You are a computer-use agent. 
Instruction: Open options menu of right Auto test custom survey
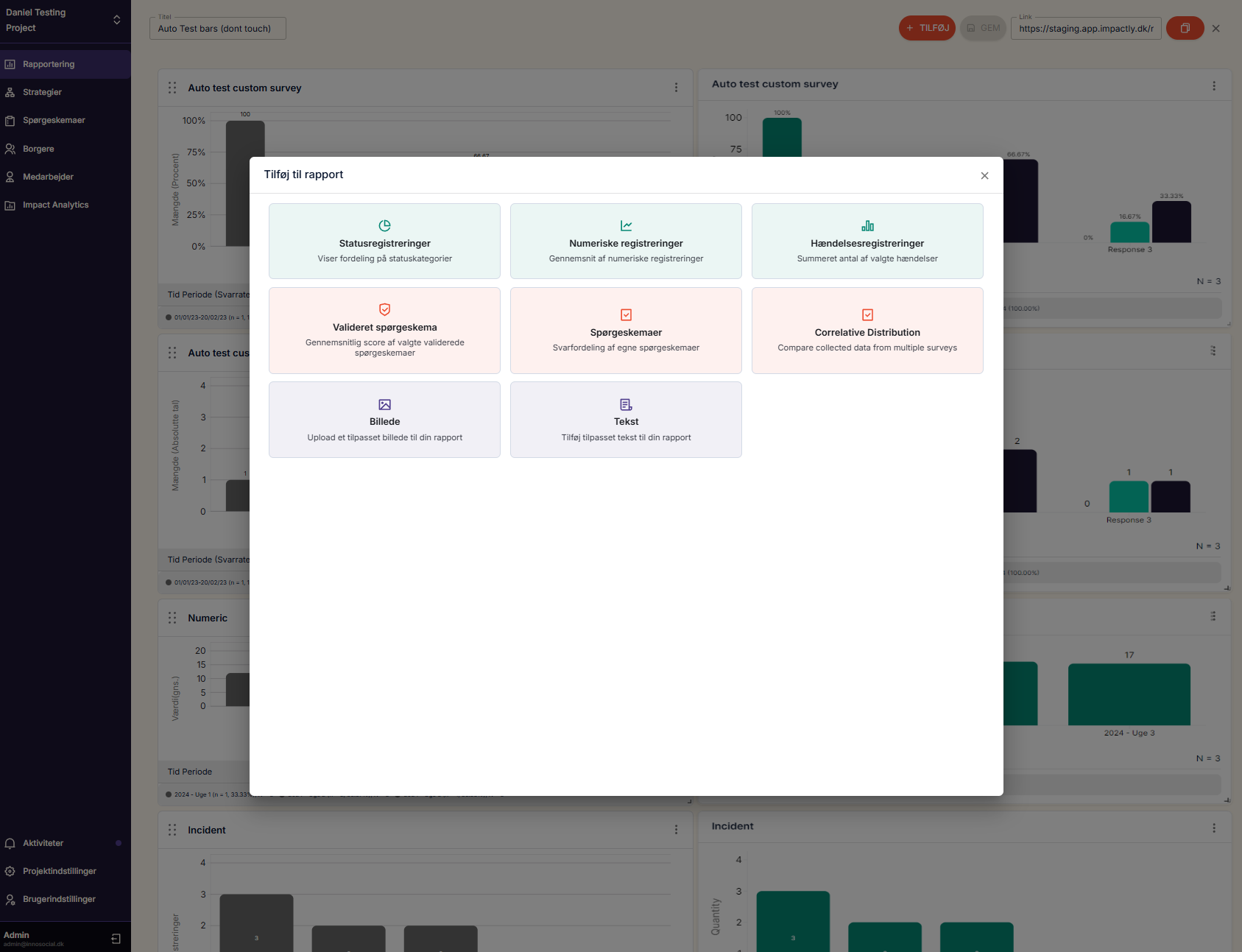[1214, 86]
